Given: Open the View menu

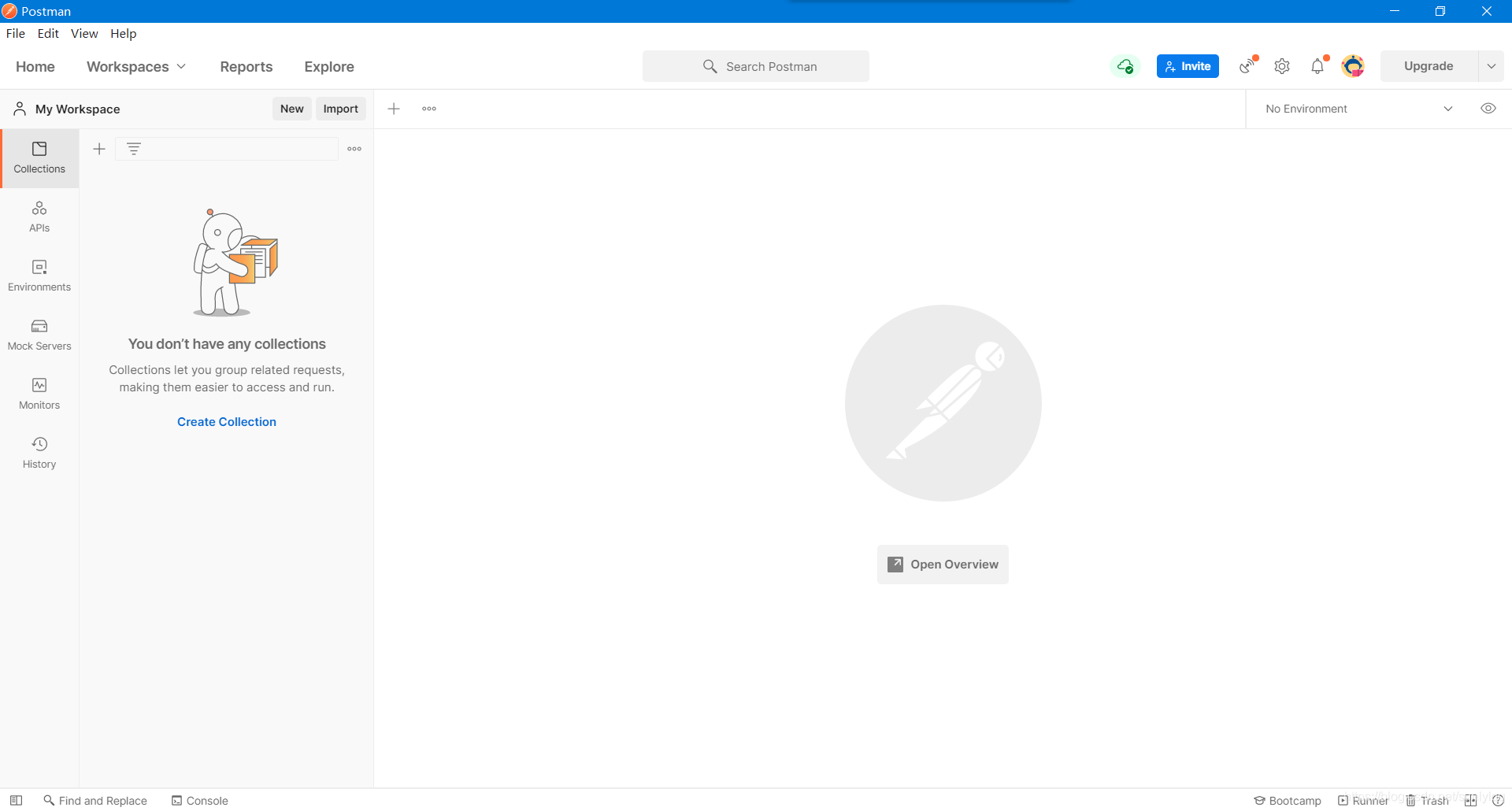Looking at the screenshot, I should pyautogui.click(x=84, y=33).
